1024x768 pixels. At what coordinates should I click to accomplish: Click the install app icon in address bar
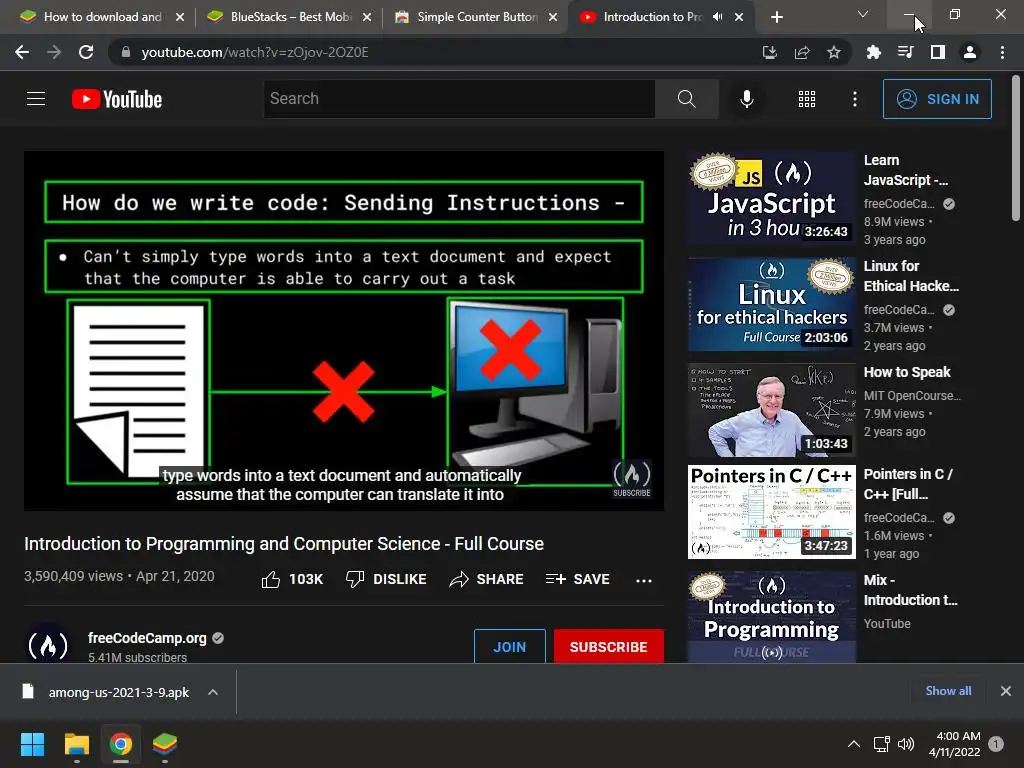(769, 52)
